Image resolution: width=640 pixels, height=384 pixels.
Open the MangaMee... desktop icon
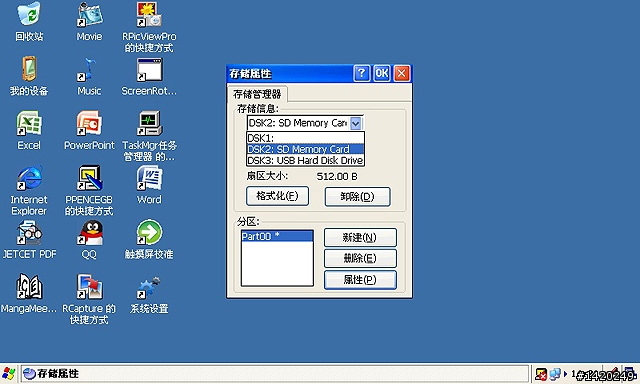(x=29, y=293)
